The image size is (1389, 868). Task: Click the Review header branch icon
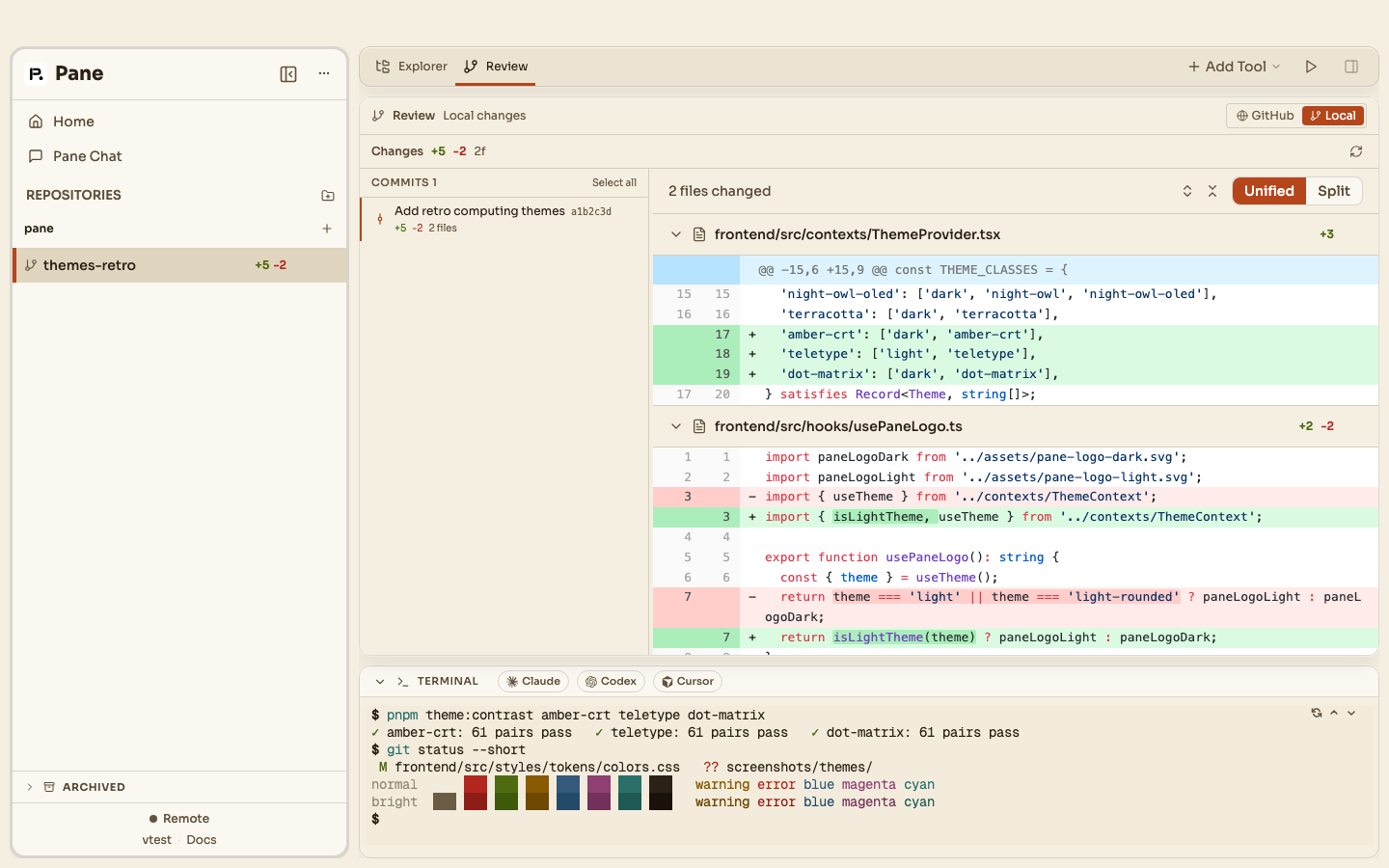378,116
